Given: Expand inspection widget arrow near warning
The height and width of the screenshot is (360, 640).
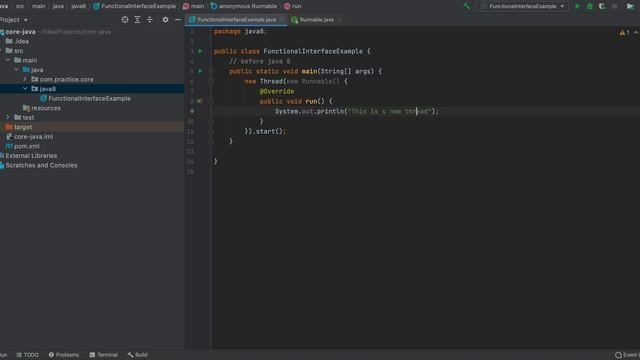Looking at the screenshot, I should coord(636,32).
